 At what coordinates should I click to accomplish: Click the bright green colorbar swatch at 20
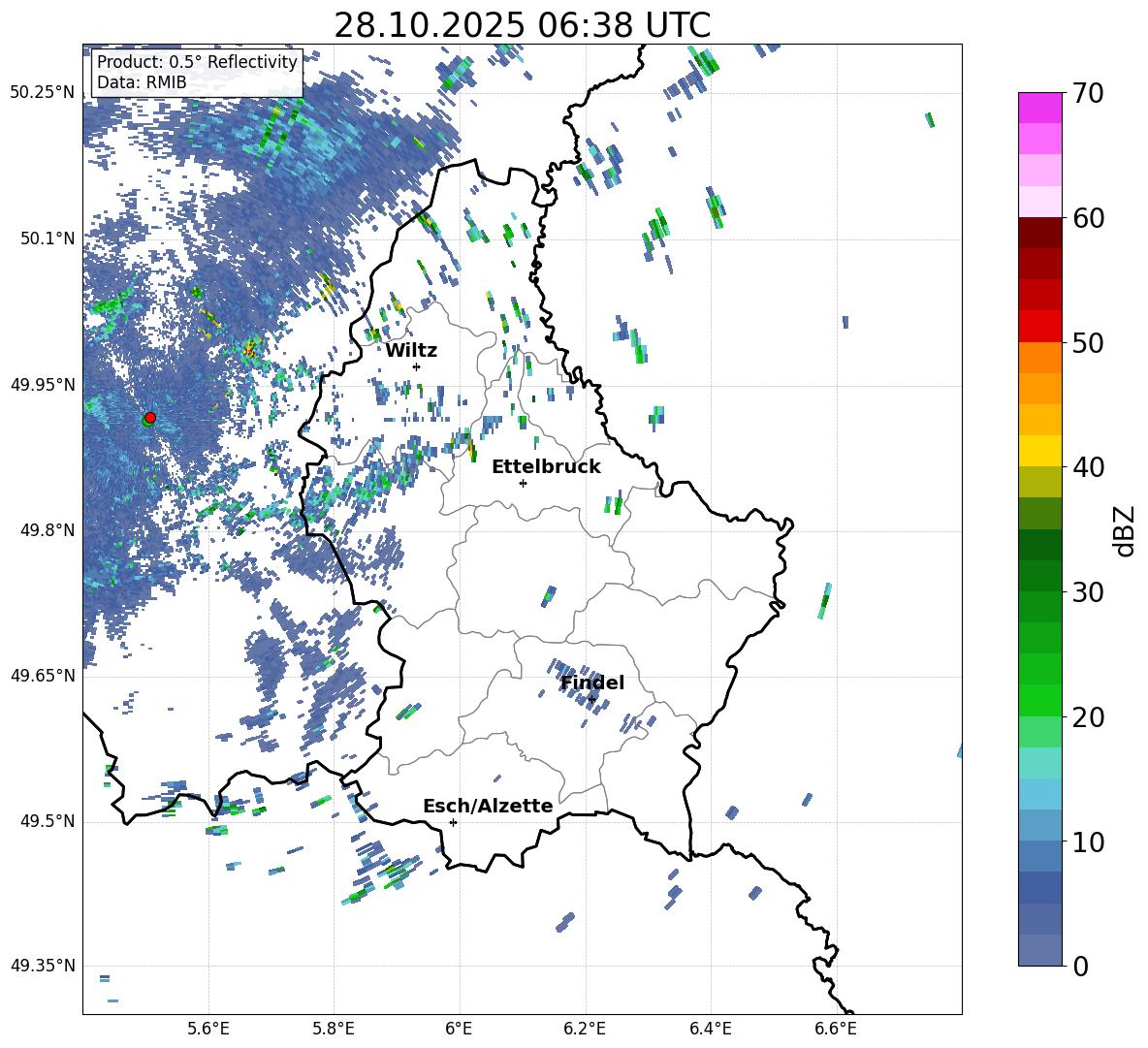pos(1040,701)
